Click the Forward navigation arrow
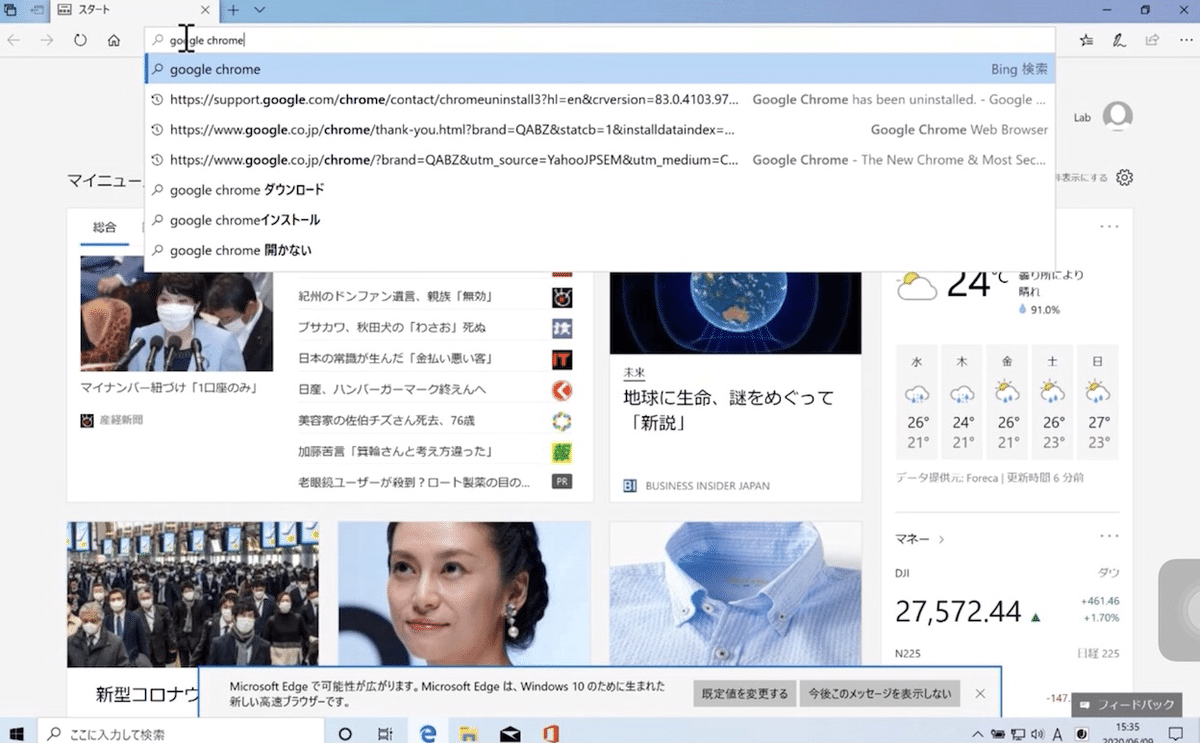The width and height of the screenshot is (1200, 743). (47, 40)
